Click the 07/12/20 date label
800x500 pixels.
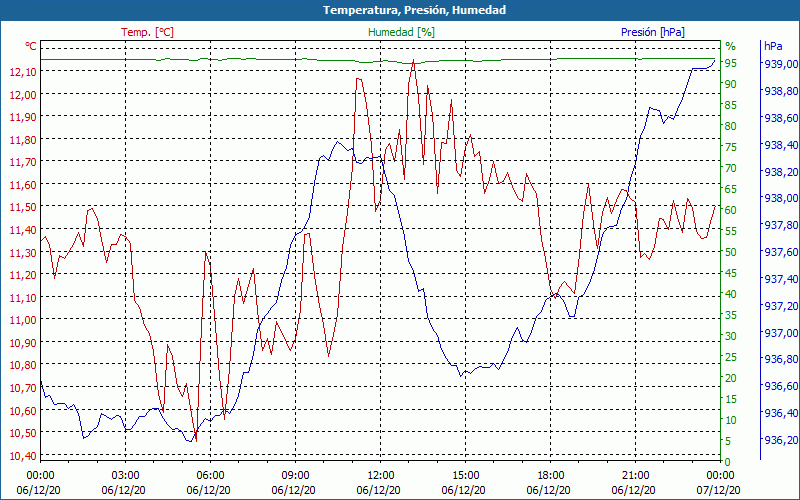(718, 491)
